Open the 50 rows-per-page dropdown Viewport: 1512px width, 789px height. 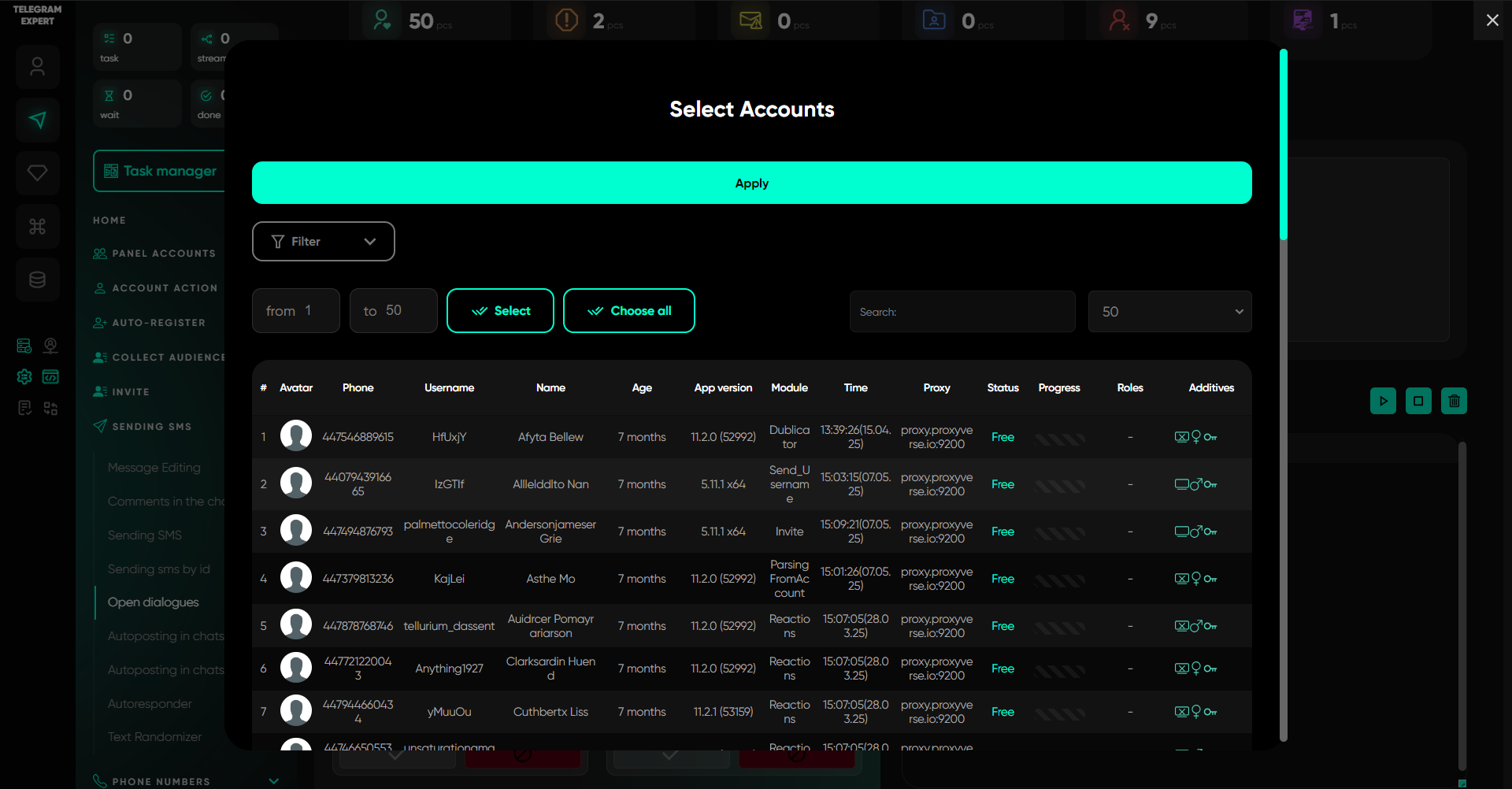point(1169,312)
